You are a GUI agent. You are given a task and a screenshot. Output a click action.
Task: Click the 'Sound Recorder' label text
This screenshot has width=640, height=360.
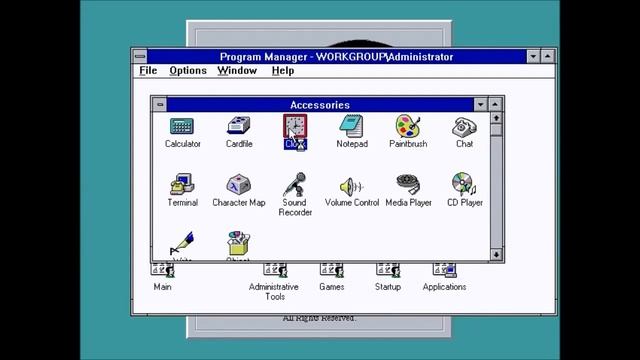tap(295, 207)
